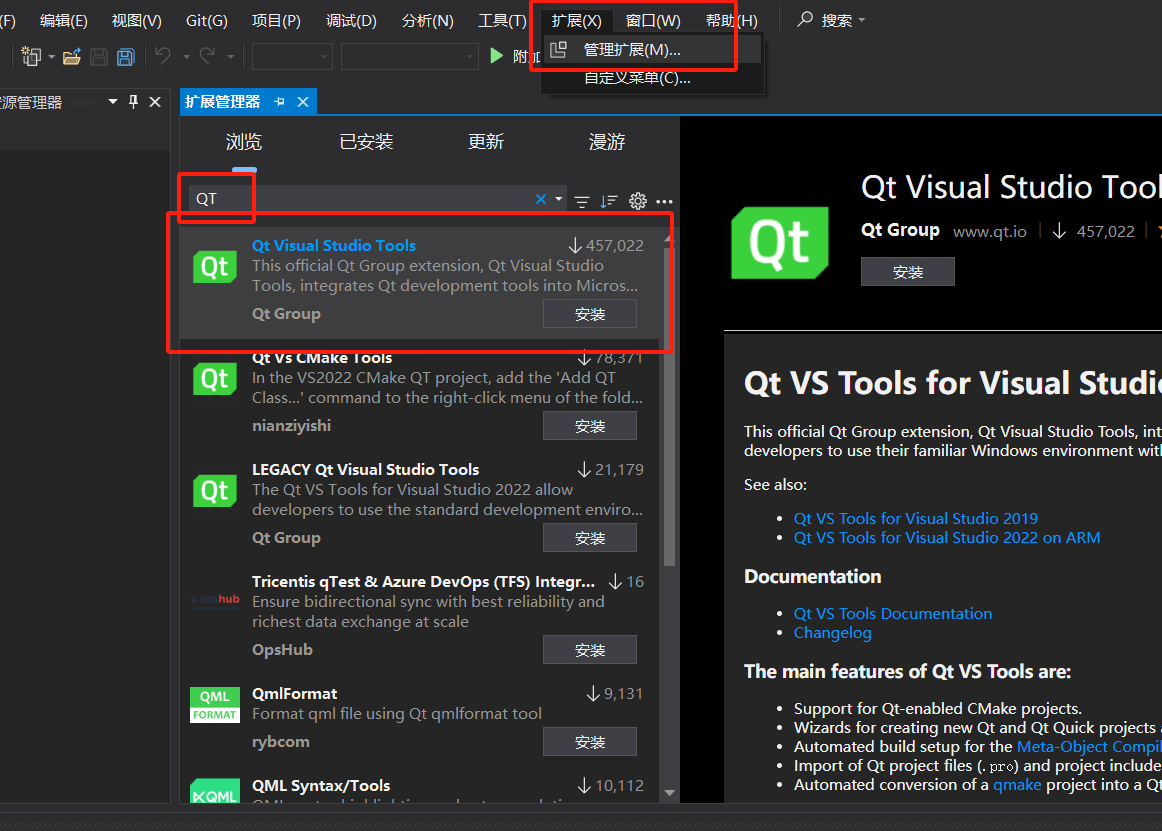1162x831 pixels.
Task: Click the Undo arrow icon
Action: pos(163,56)
